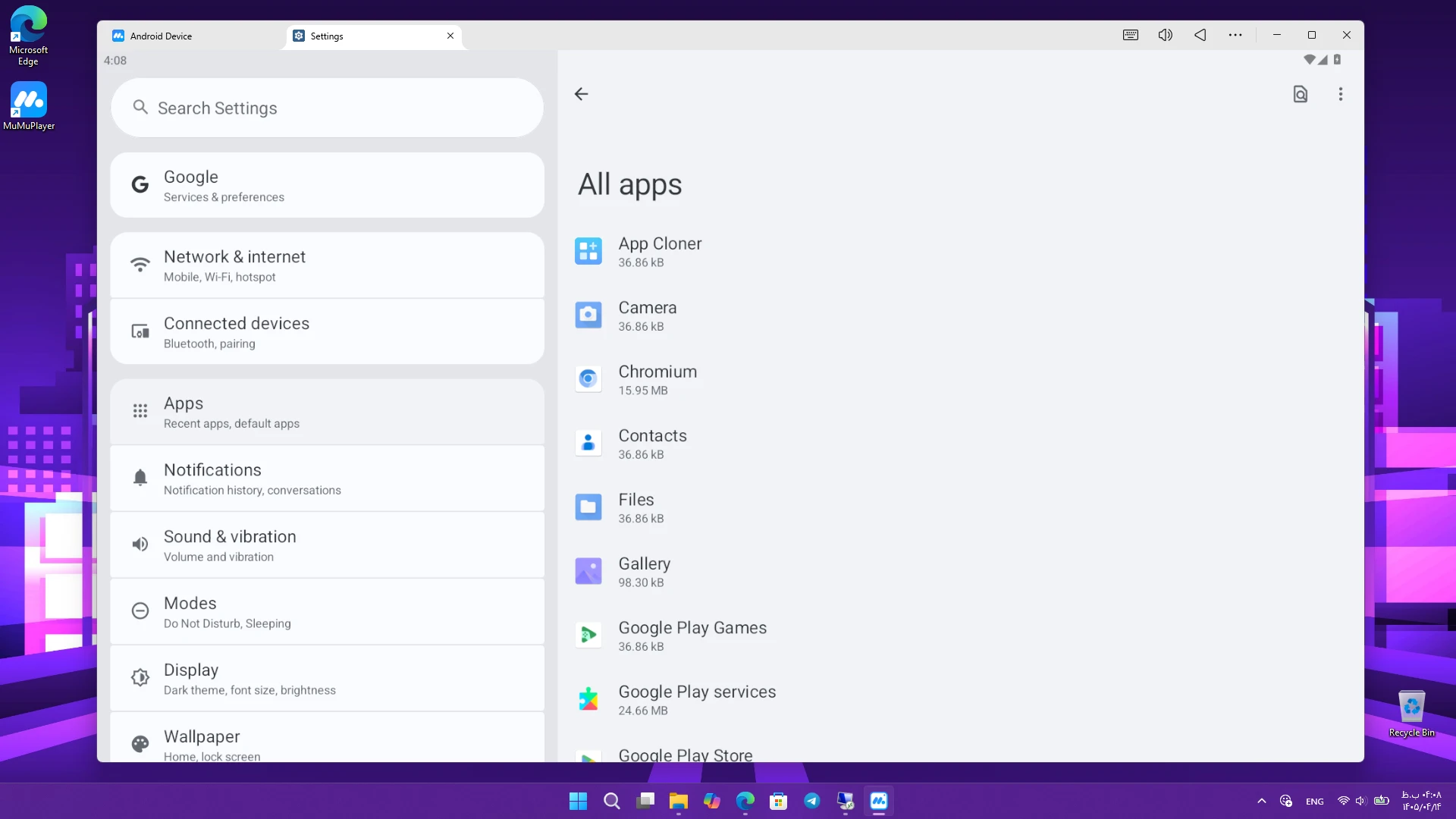
Task: Click the Wi-Fi icon for Network & internet
Action: (140, 265)
